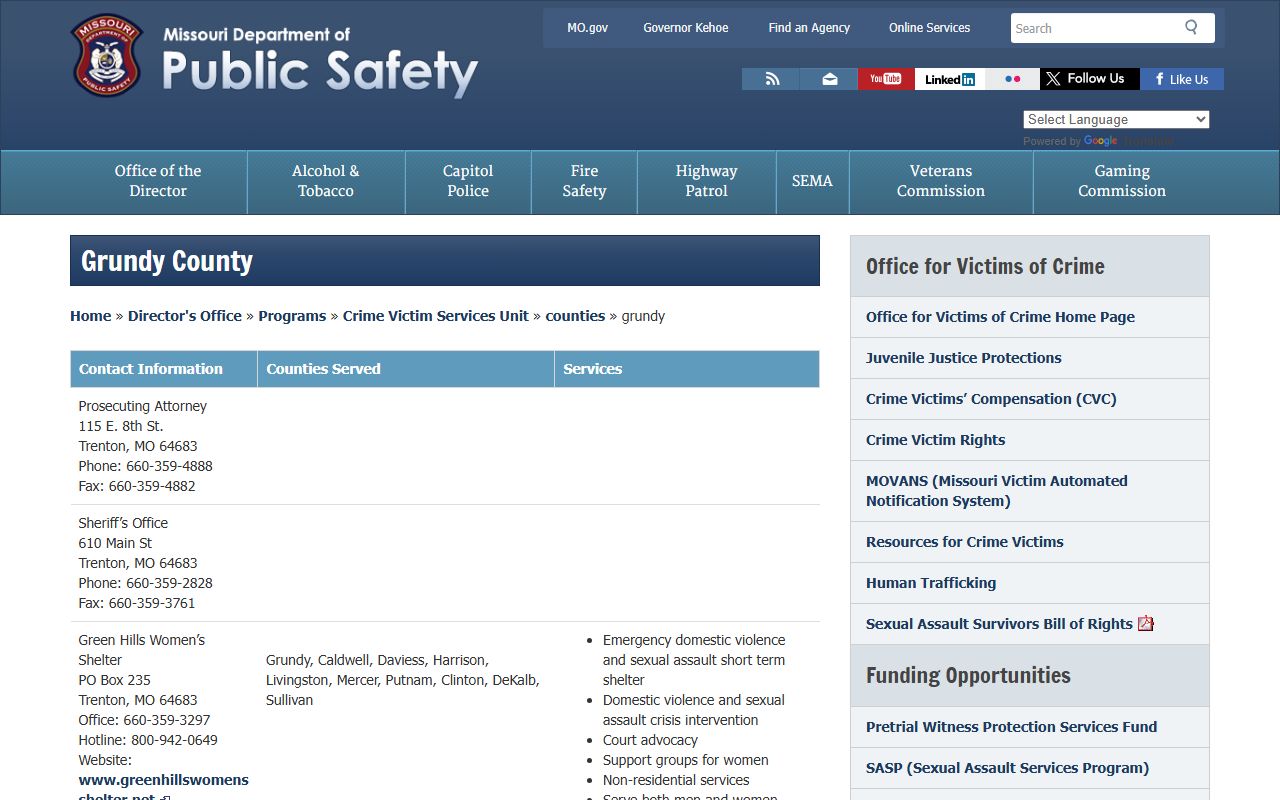Click the Funding Opportunities heading
This screenshot has width=1280, height=800.
968,676
